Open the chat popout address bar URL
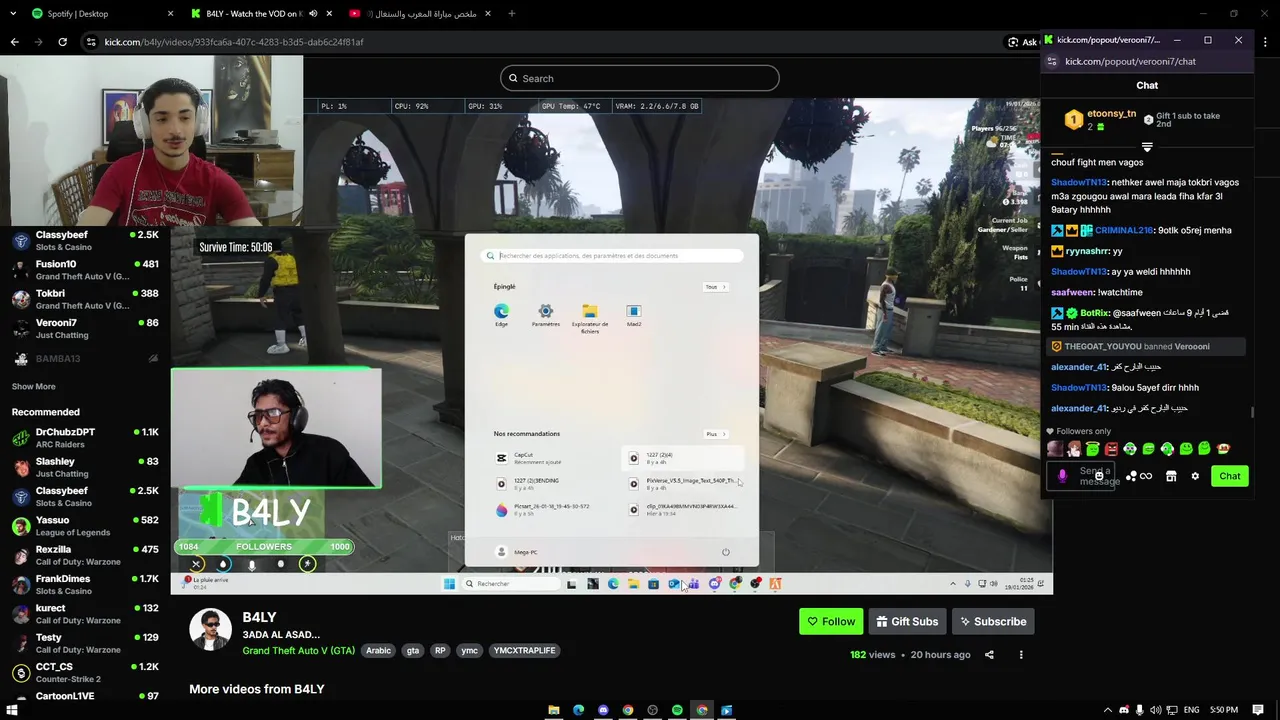 [1130, 61]
